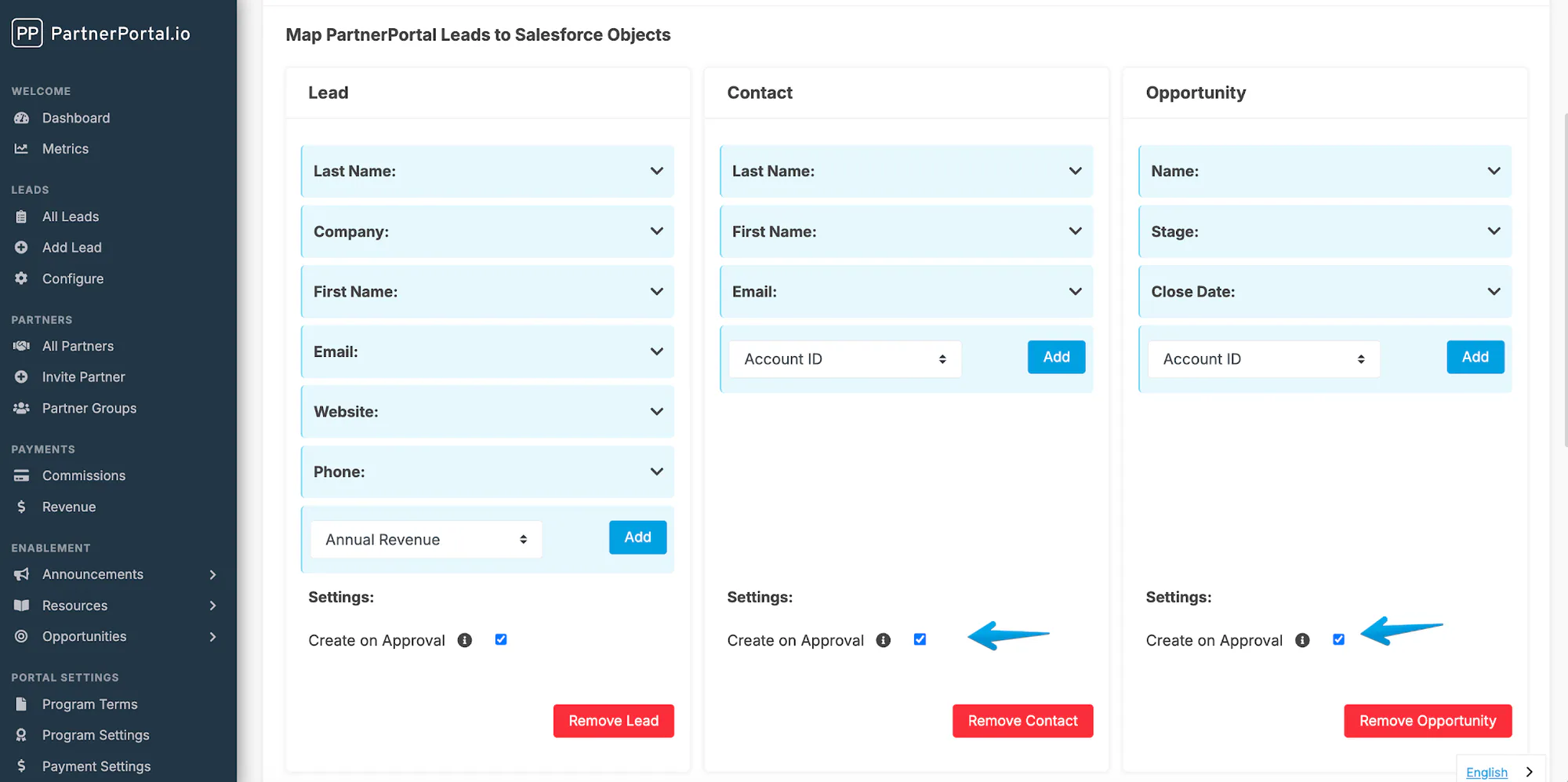
Task: Open the Opportunity Account ID dropdown
Action: [x=1264, y=359]
